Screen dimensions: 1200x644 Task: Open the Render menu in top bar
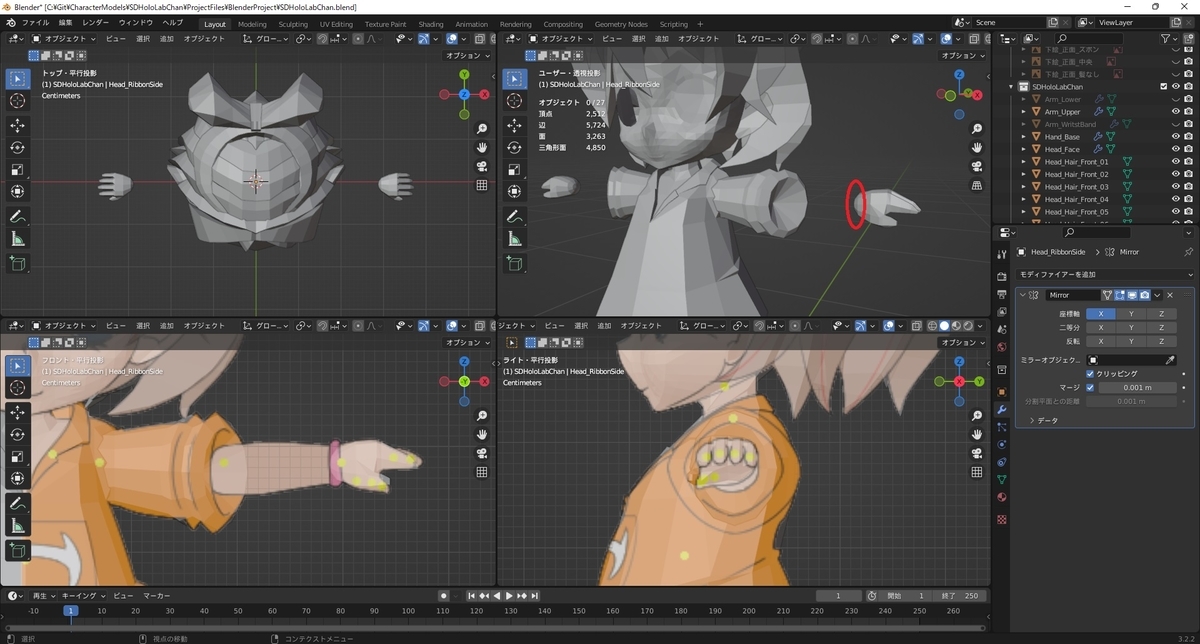click(x=96, y=22)
